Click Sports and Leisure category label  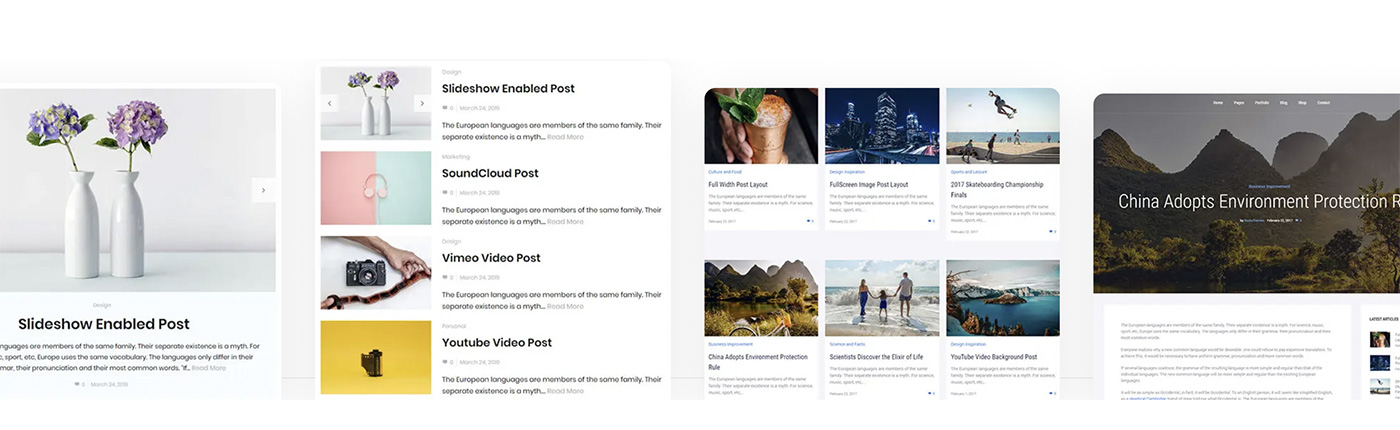[x=967, y=172]
